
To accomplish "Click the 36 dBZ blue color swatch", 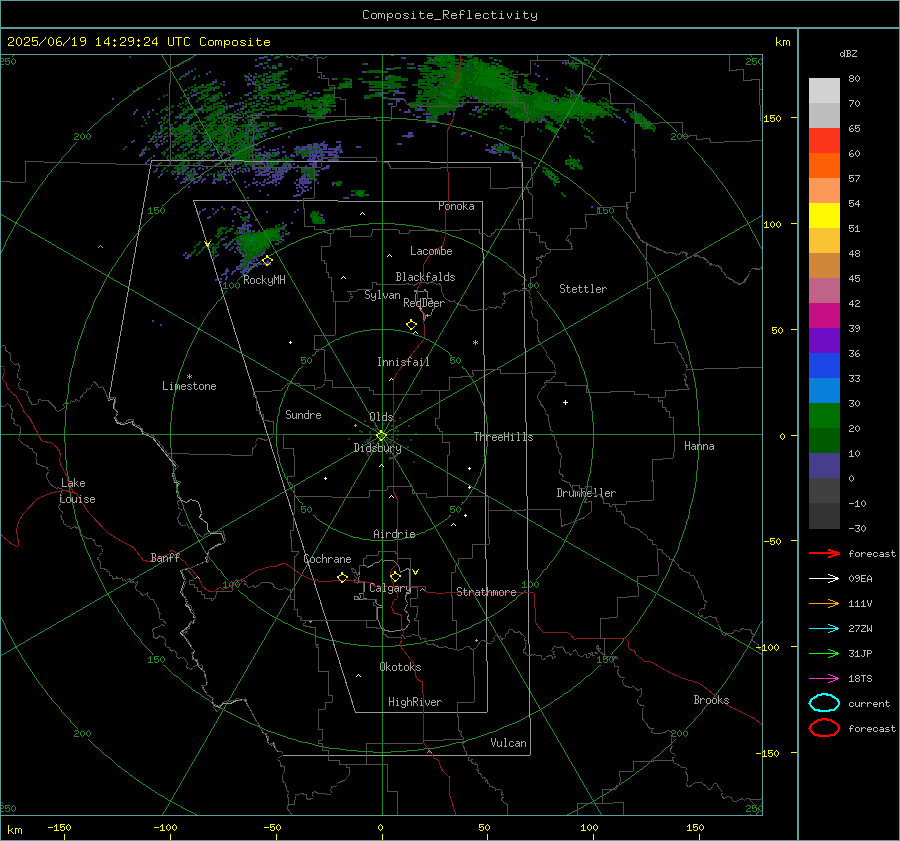I will pyautogui.click(x=824, y=365).
